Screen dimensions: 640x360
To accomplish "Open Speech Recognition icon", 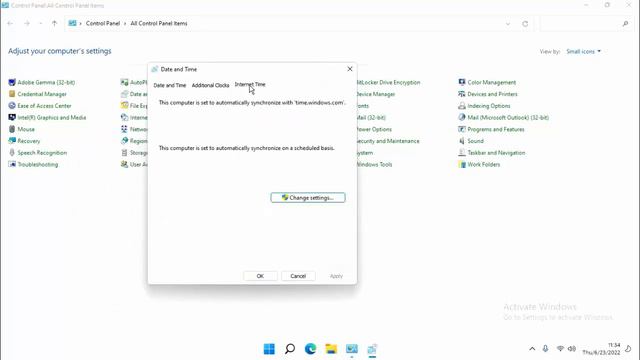I will (x=12, y=153).
